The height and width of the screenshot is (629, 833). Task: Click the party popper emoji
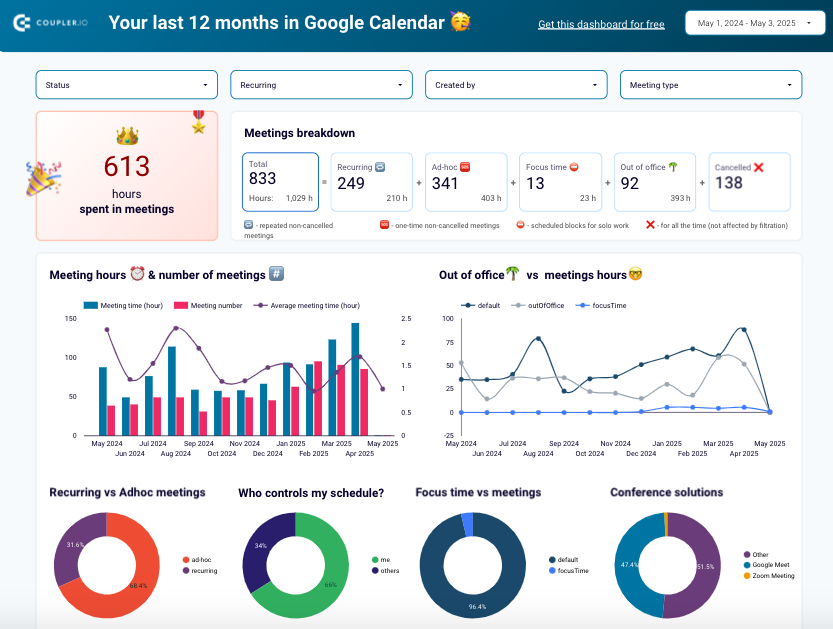[44, 178]
